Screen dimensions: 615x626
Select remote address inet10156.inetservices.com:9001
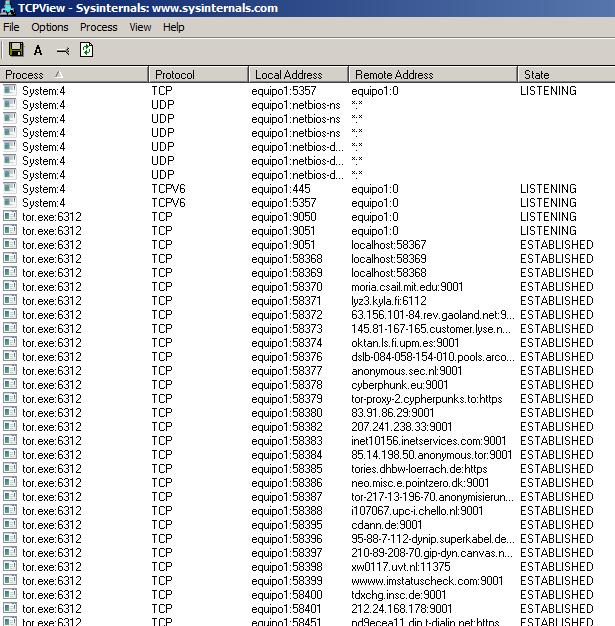(x=429, y=441)
